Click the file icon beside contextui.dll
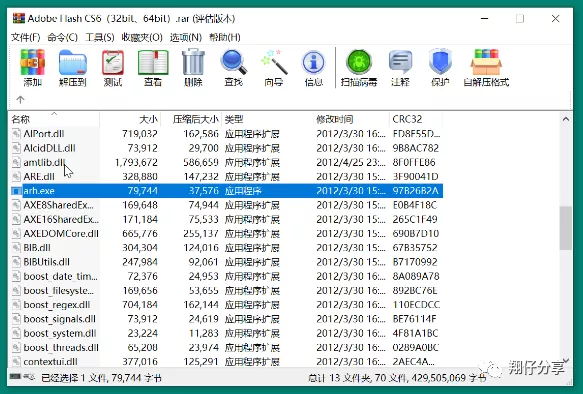 [x=16, y=361]
